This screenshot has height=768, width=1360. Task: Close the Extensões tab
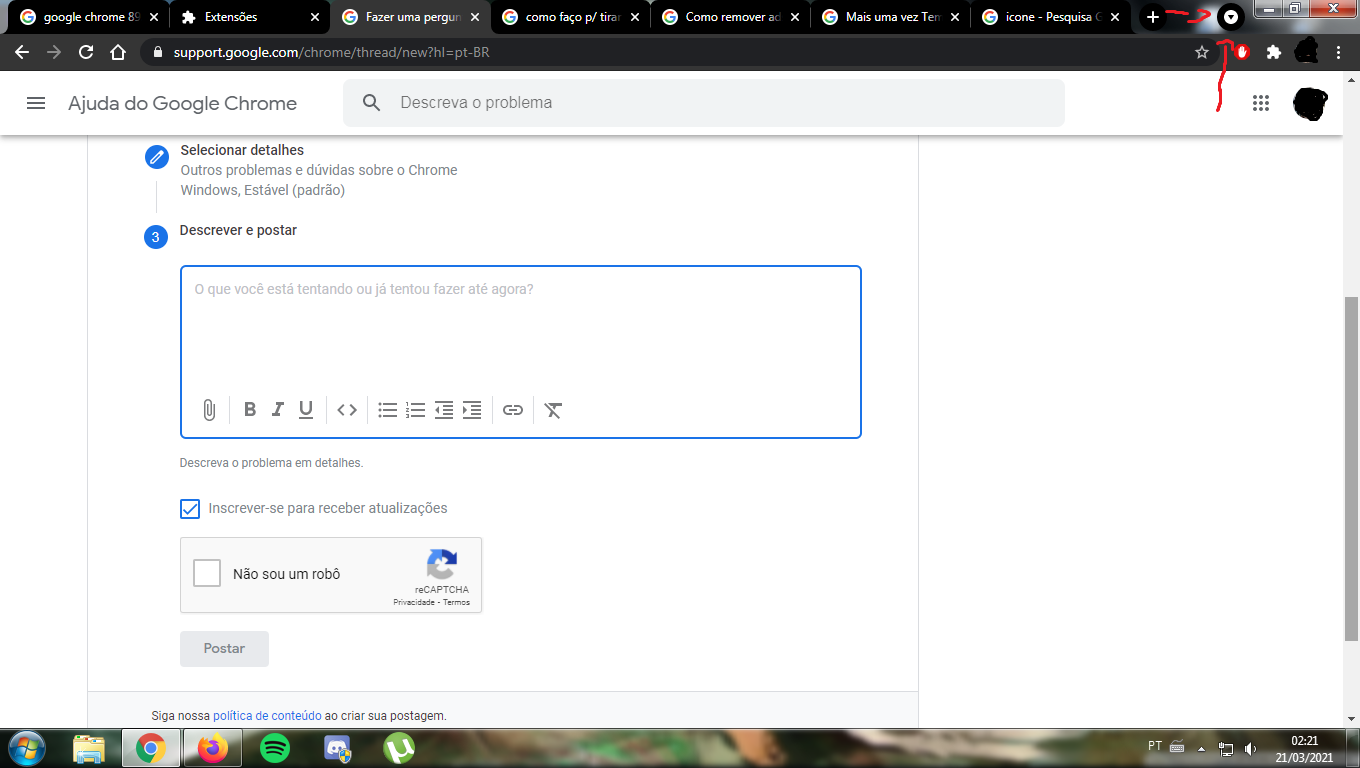(315, 17)
